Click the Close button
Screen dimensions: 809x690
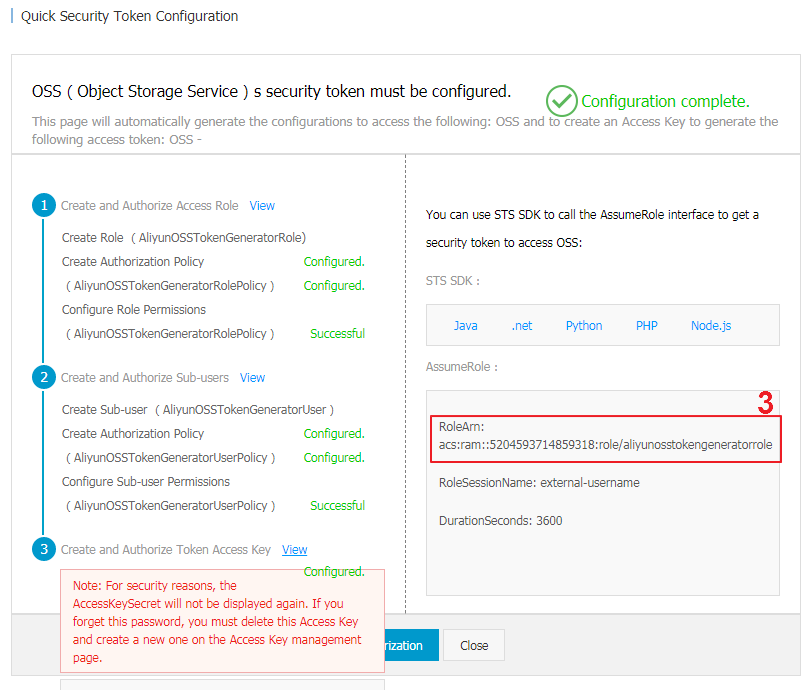pos(474,645)
